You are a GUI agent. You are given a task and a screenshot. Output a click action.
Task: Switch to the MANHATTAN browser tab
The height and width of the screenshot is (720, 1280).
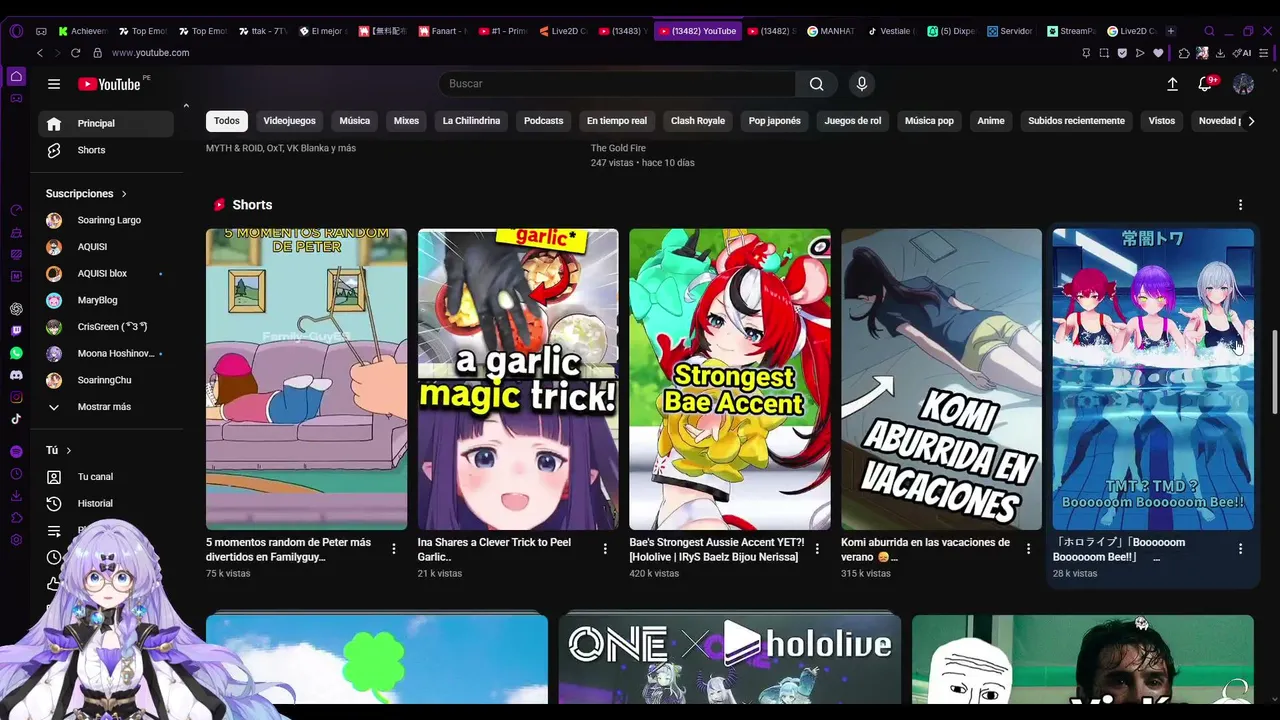(x=830, y=31)
